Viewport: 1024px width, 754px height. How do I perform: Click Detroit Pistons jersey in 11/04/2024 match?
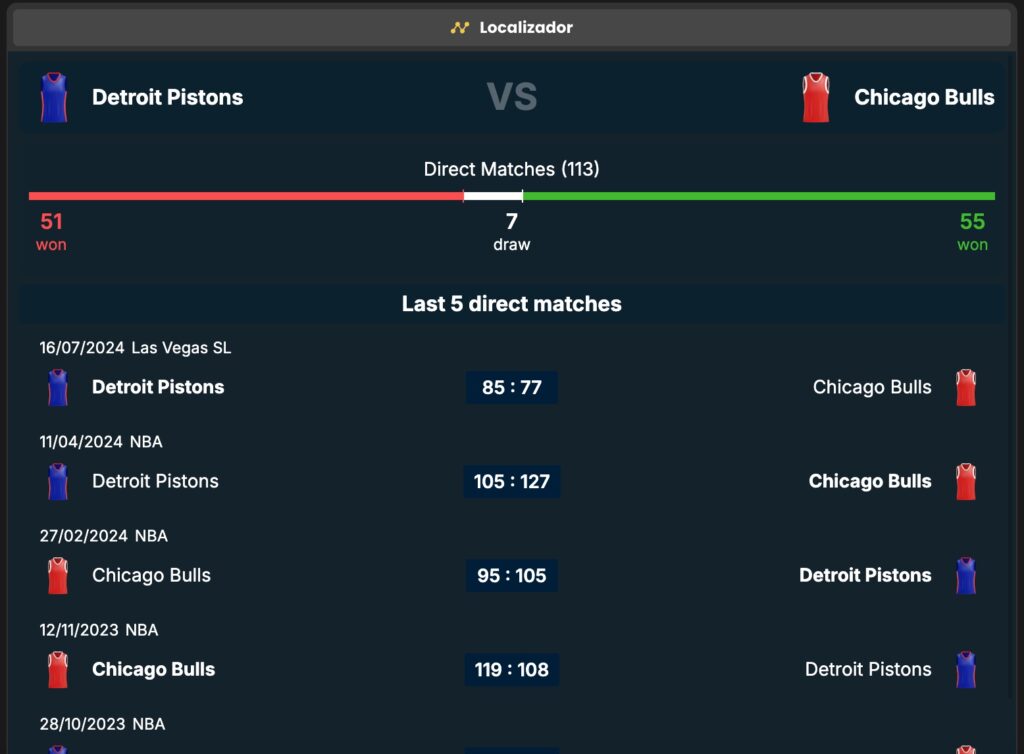[58, 481]
